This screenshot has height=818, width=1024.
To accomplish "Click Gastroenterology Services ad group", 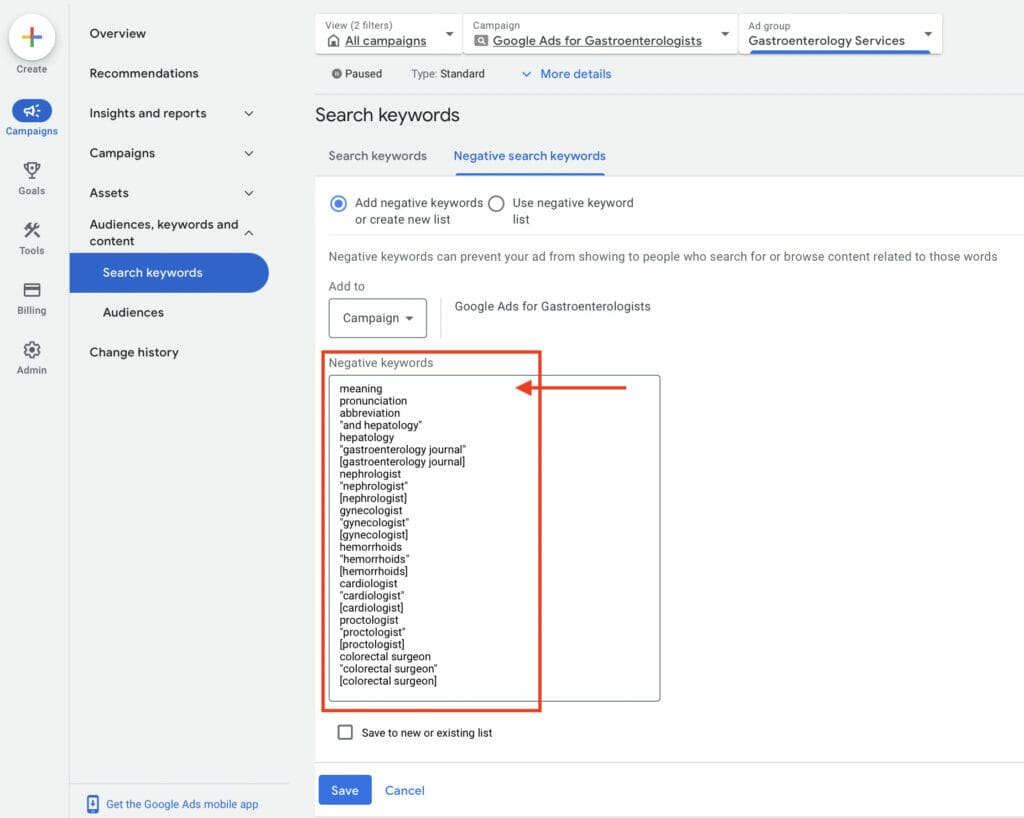I will pos(826,41).
